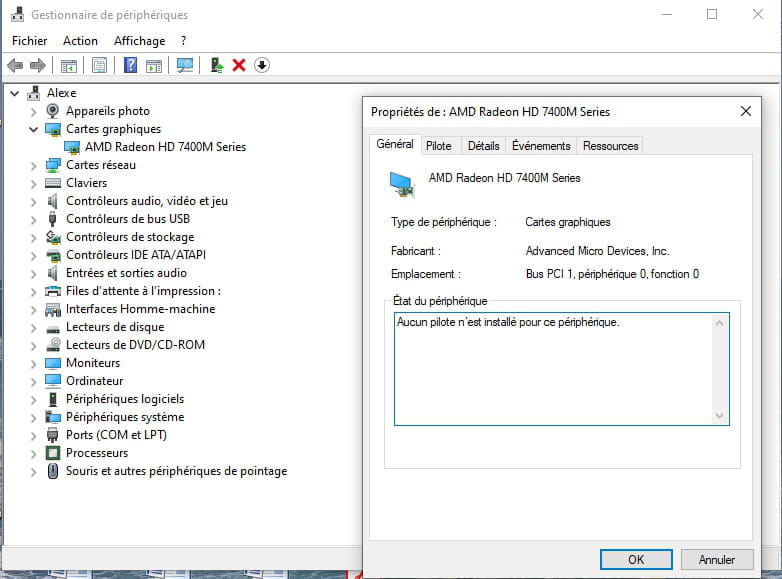Click the Interfaces Homme-machine icon
Screen dimensions: 782x579
coord(52,309)
